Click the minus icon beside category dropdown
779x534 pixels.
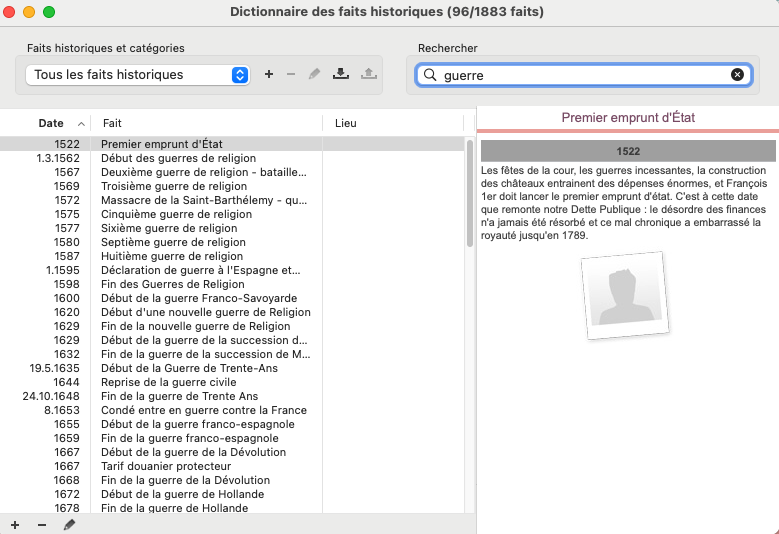tap(291, 75)
